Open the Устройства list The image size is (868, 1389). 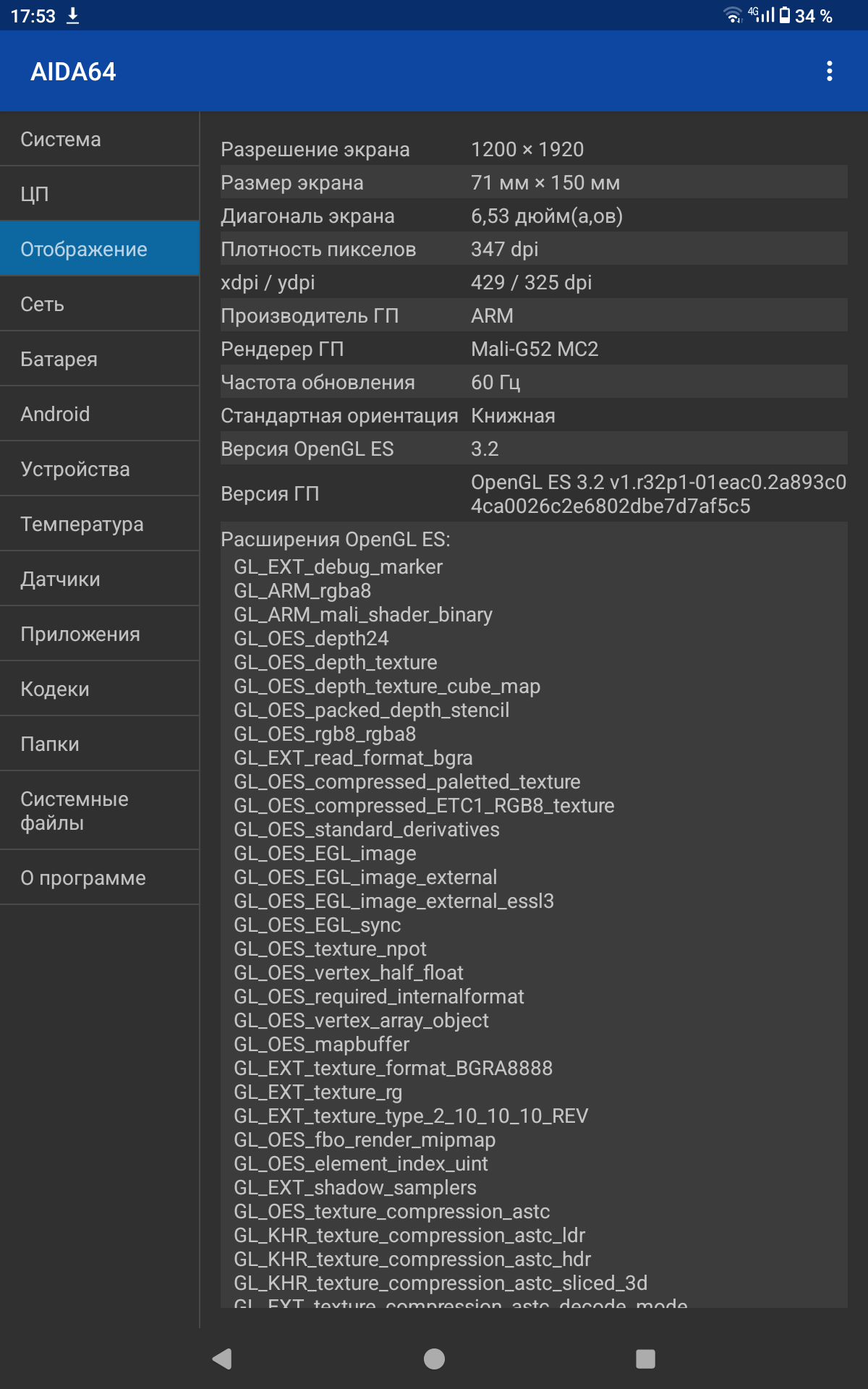[99, 469]
